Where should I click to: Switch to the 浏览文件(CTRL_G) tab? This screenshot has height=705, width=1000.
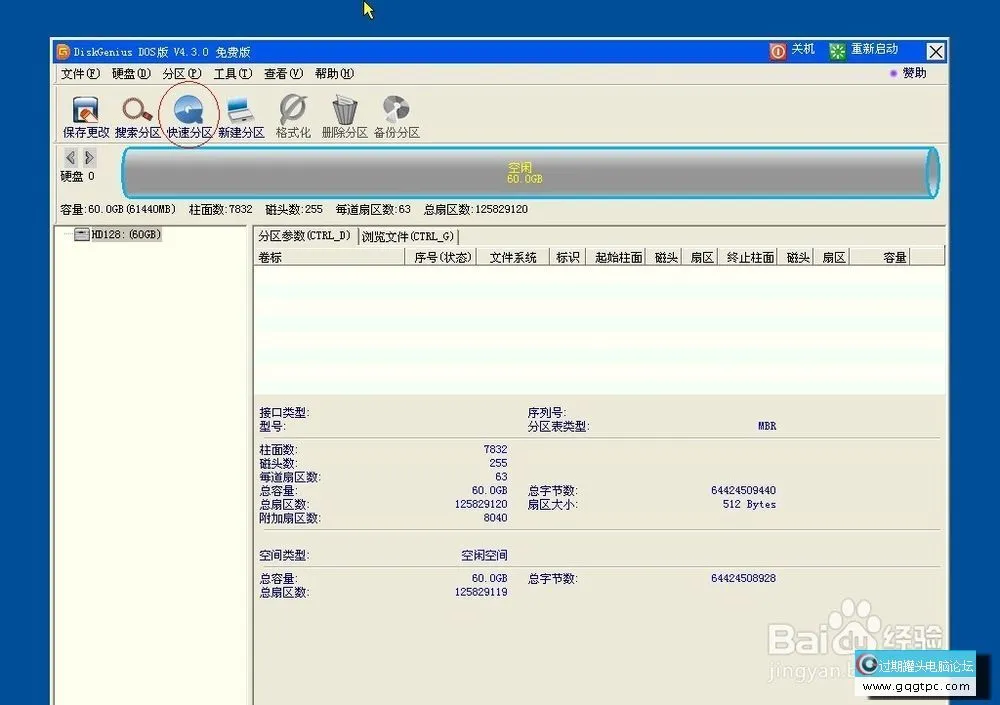pyautogui.click(x=409, y=236)
